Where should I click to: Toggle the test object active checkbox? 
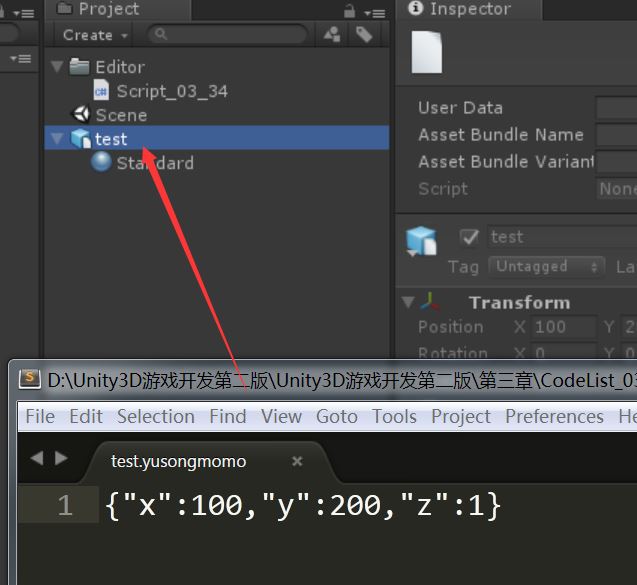pos(469,237)
